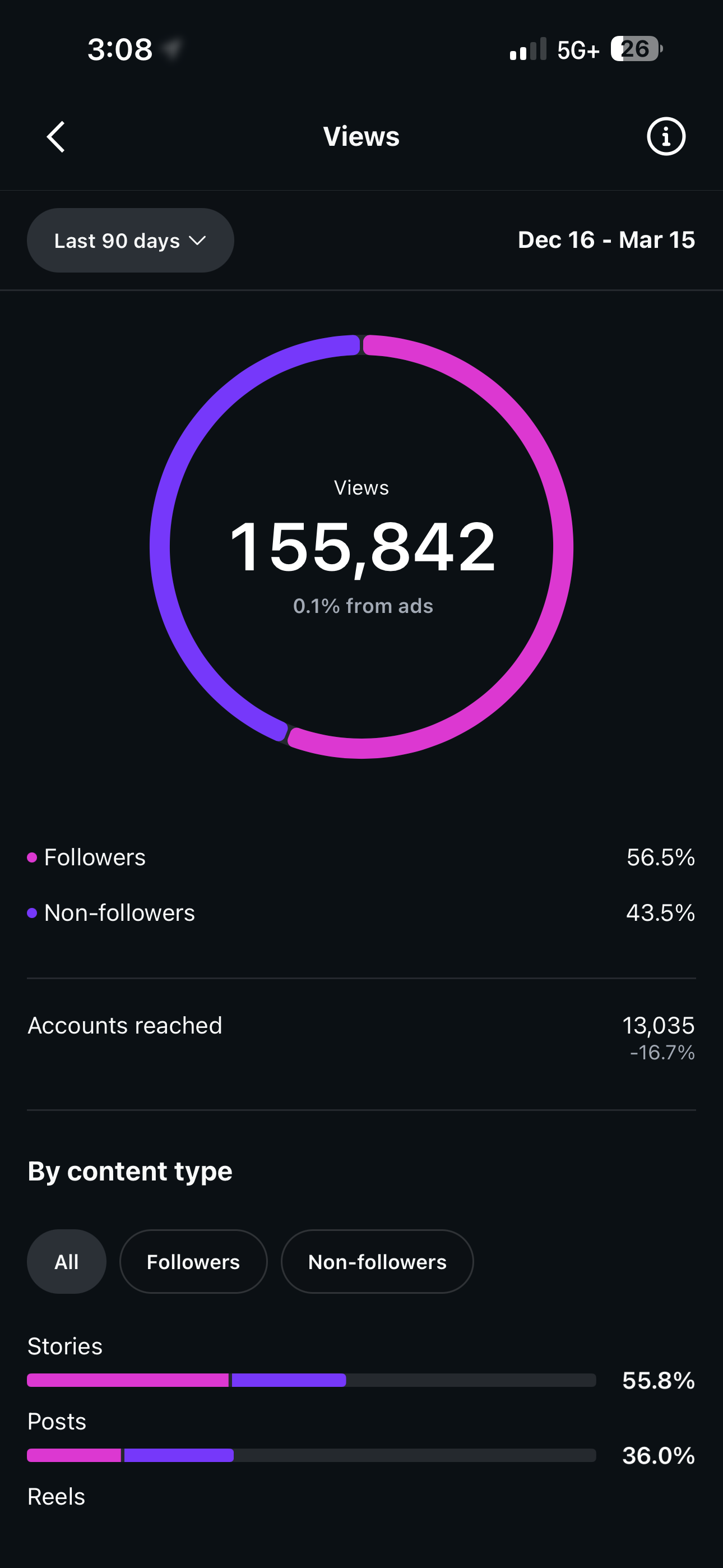Image resolution: width=723 pixels, height=1568 pixels.
Task: Tap the Posts progress bar
Action: (x=311, y=1455)
